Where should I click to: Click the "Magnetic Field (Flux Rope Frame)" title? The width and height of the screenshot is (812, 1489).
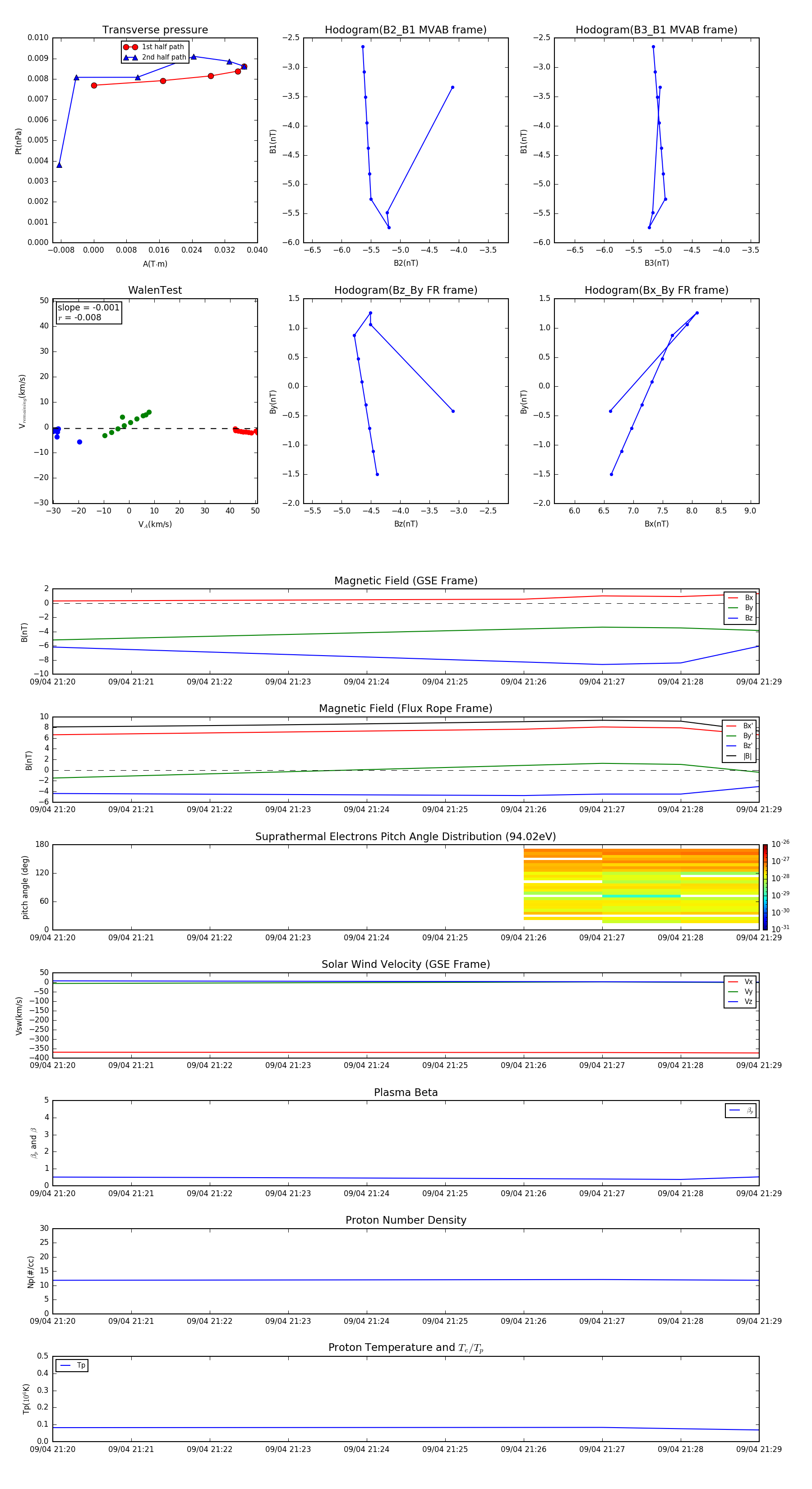tap(406, 709)
